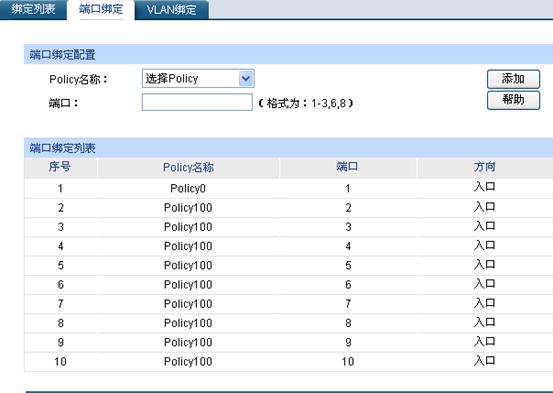Select Policy100 in row with 序号 7
Viewport: 553px width, 393px height.
click(188, 304)
